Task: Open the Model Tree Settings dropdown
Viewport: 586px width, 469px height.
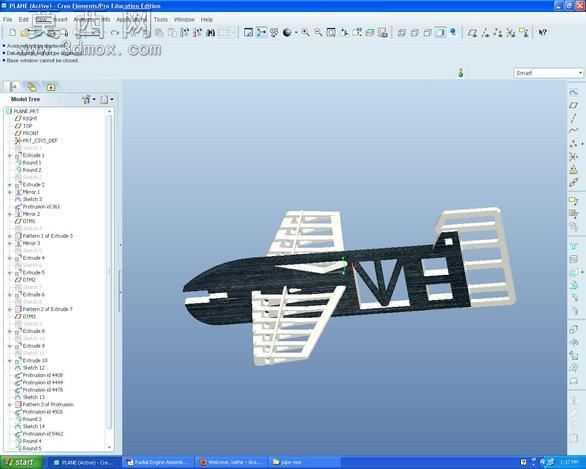Action: point(107,99)
